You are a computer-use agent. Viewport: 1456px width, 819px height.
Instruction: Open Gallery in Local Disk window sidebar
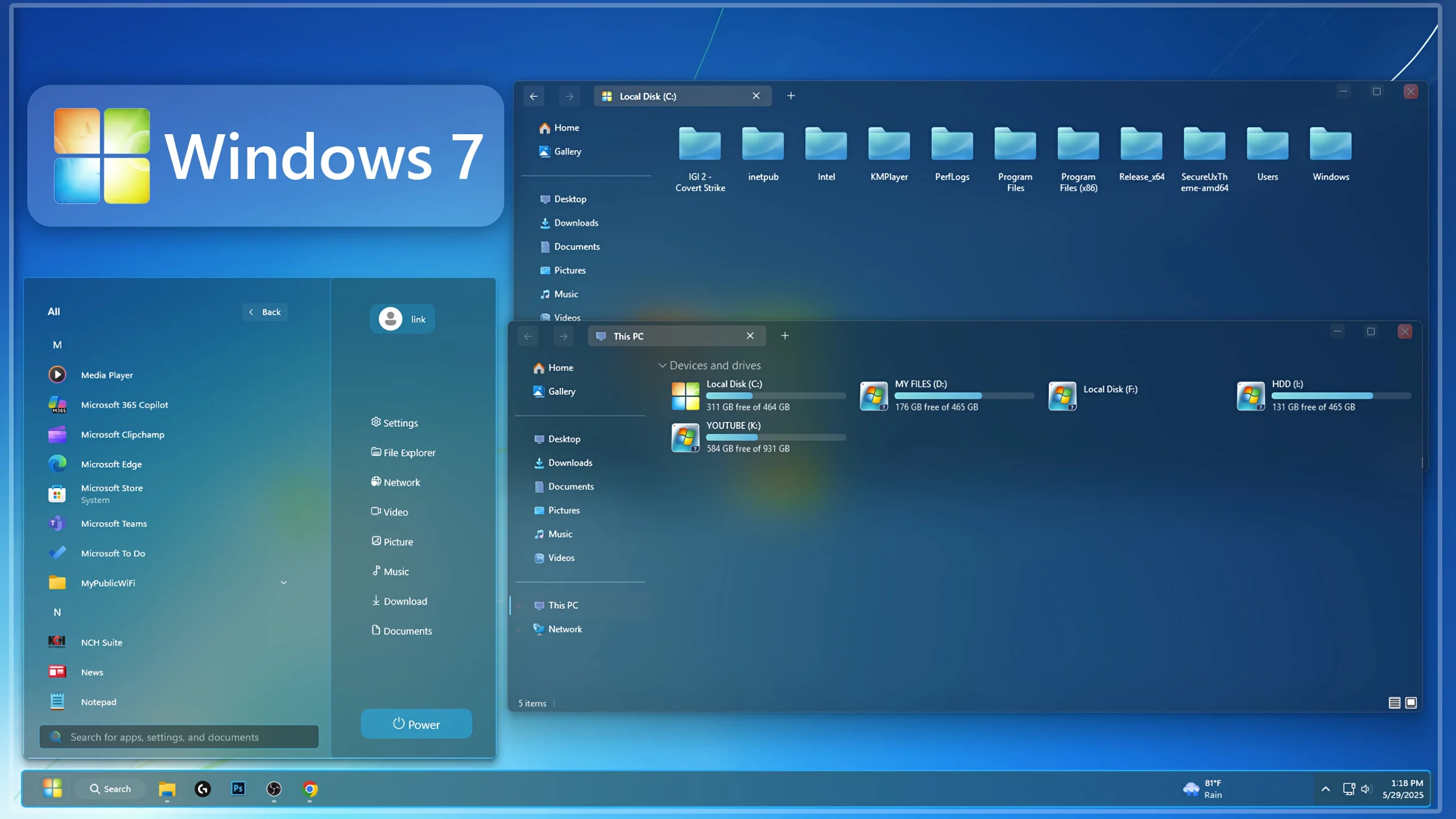[x=560, y=151]
